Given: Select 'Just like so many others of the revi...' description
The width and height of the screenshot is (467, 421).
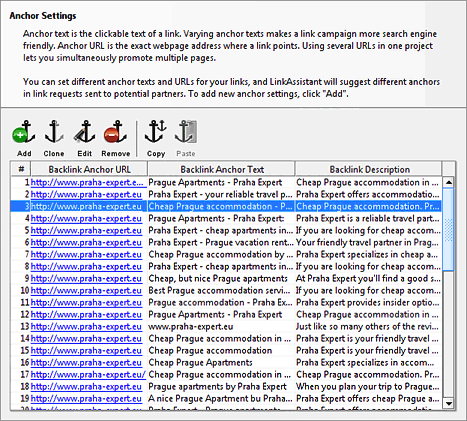Looking at the screenshot, I should (x=367, y=326).
